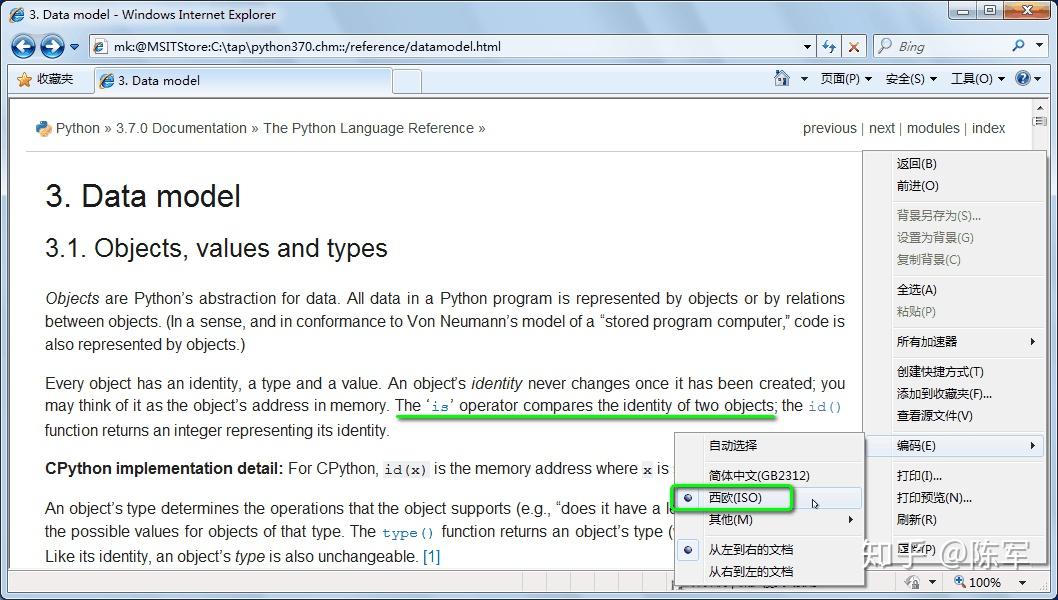Open the address bar history dropdown
Image resolution: width=1058 pixels, height=600 pixels.
click(x=806, y=46)
